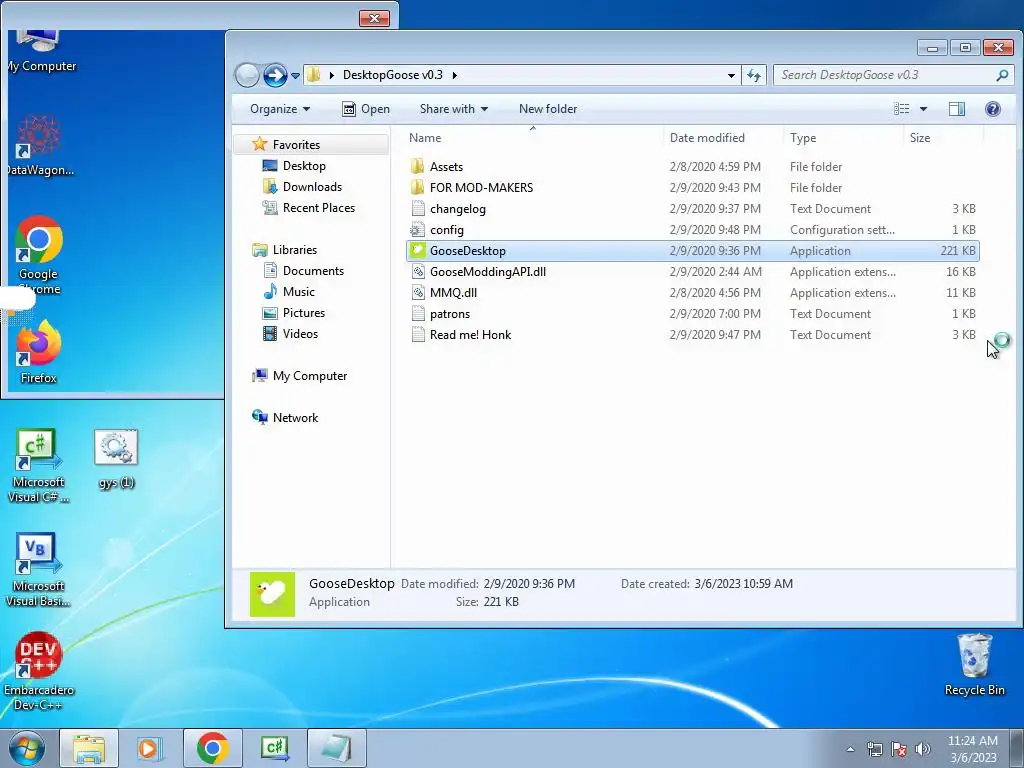Image resolution: width=1024 pixels, height=768 pixels.
Task: Open the Share with dropdown
Action: (453, 109)
